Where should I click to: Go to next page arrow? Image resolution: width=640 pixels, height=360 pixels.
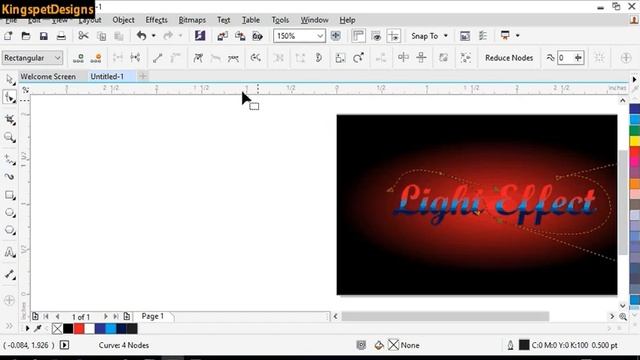(x=106, y=316)
